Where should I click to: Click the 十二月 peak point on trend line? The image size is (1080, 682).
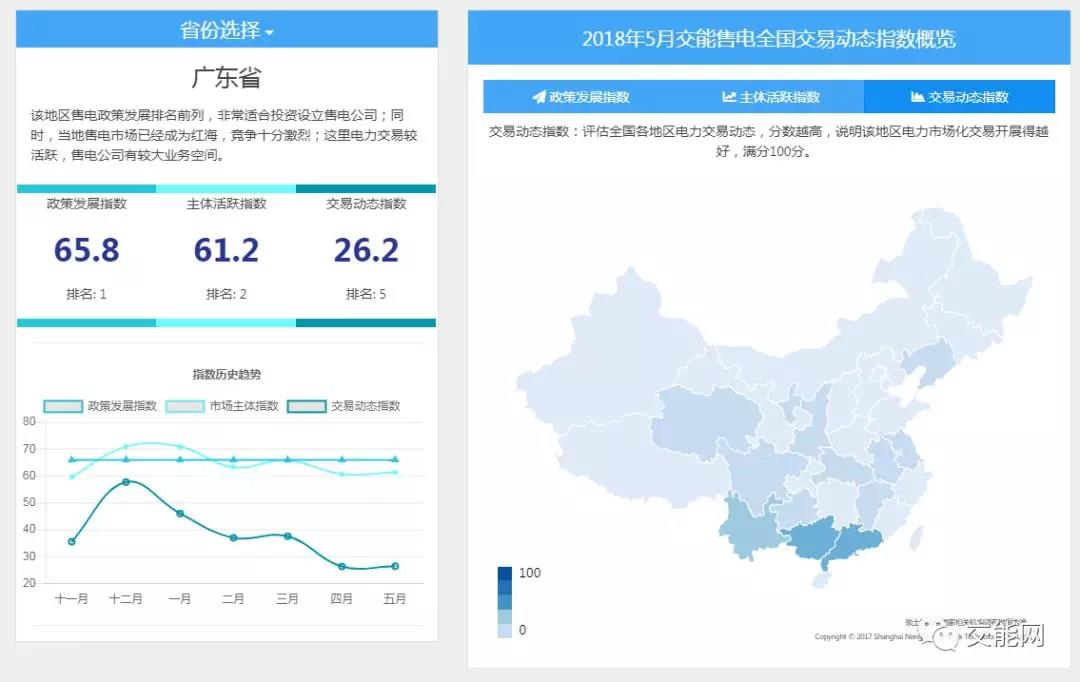126,482
